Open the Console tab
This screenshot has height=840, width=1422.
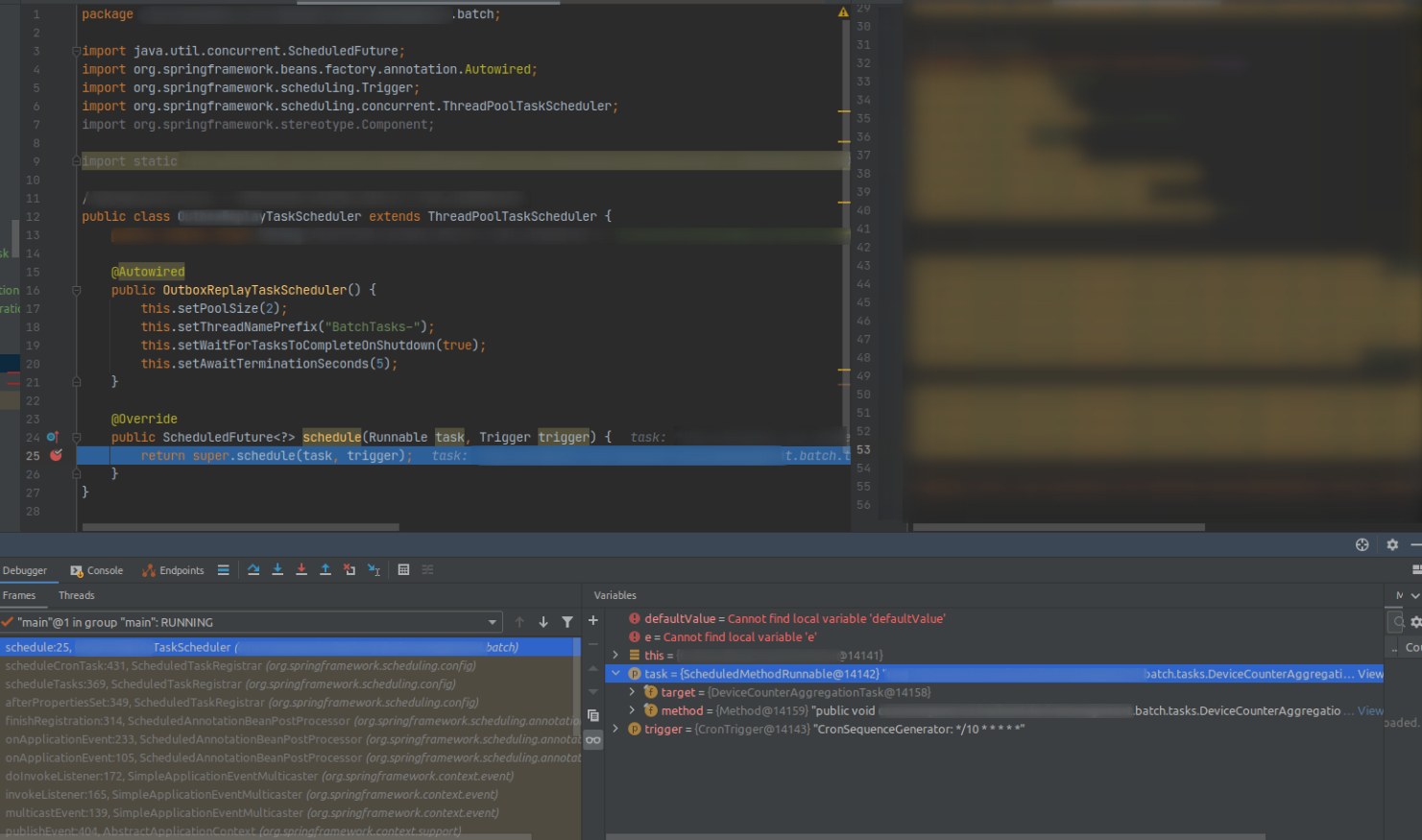click(96, 570)
